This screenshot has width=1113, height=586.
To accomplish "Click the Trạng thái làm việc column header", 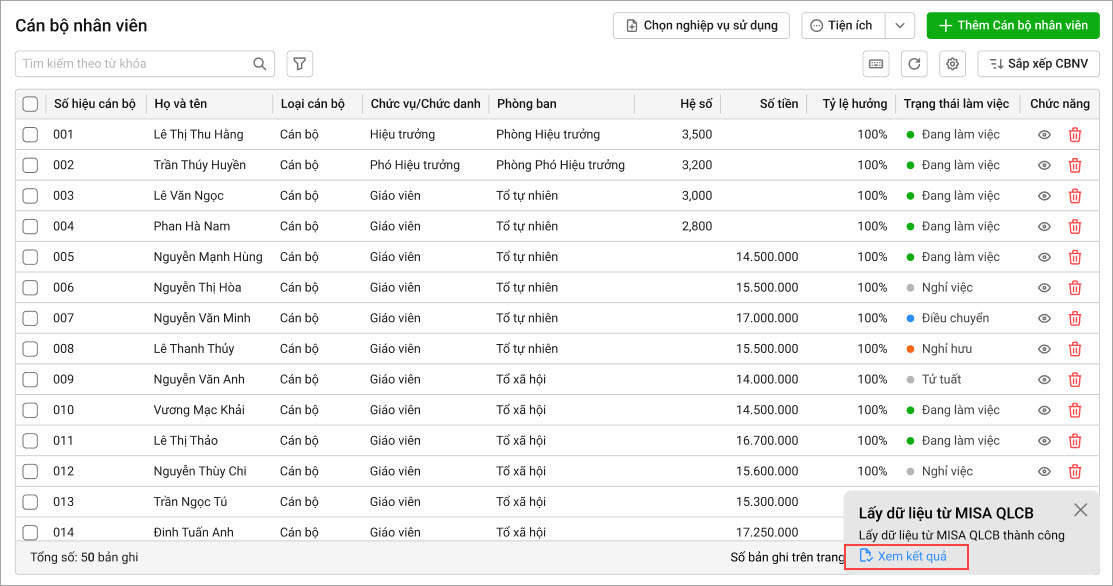I will [x=956, y=104].
